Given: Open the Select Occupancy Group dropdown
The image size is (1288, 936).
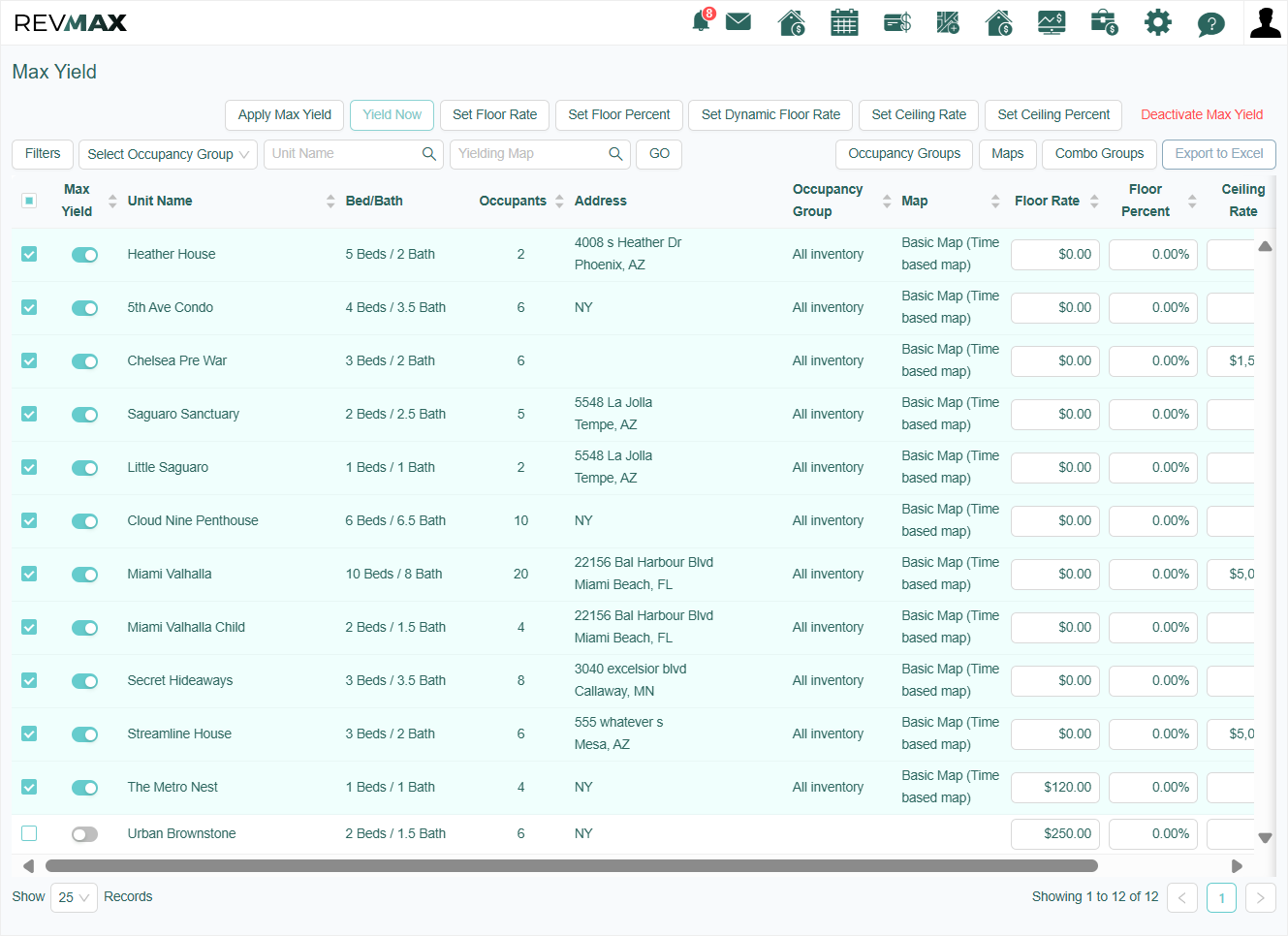Looking at the screenshot, I should 168,154.
